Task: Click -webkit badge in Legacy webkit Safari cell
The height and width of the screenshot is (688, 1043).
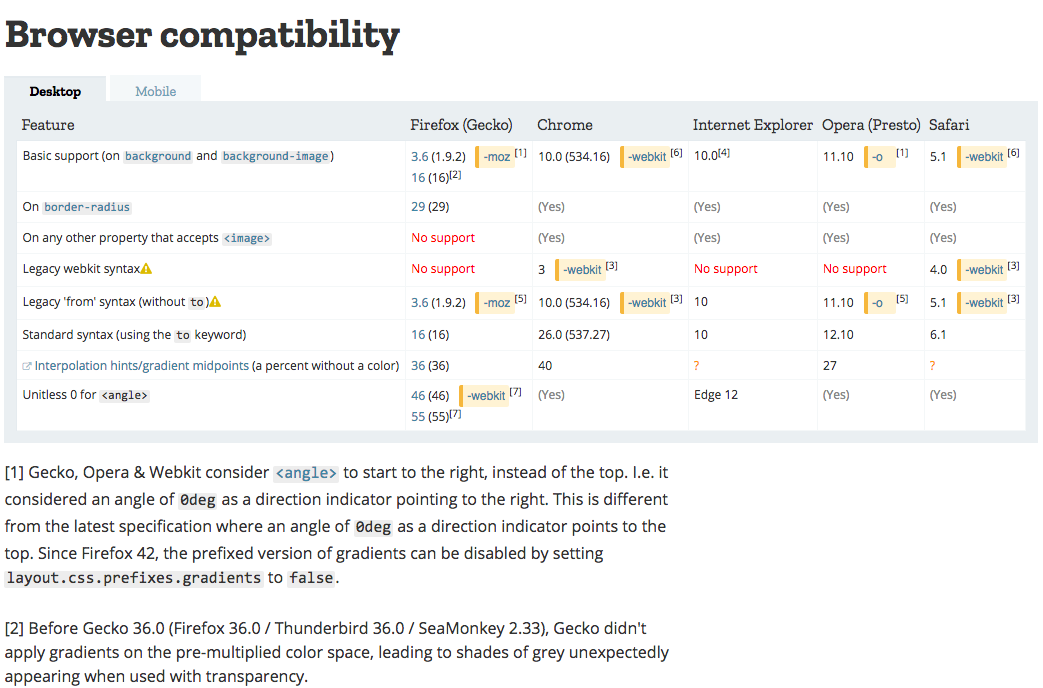Action: [x=982, y=269]
